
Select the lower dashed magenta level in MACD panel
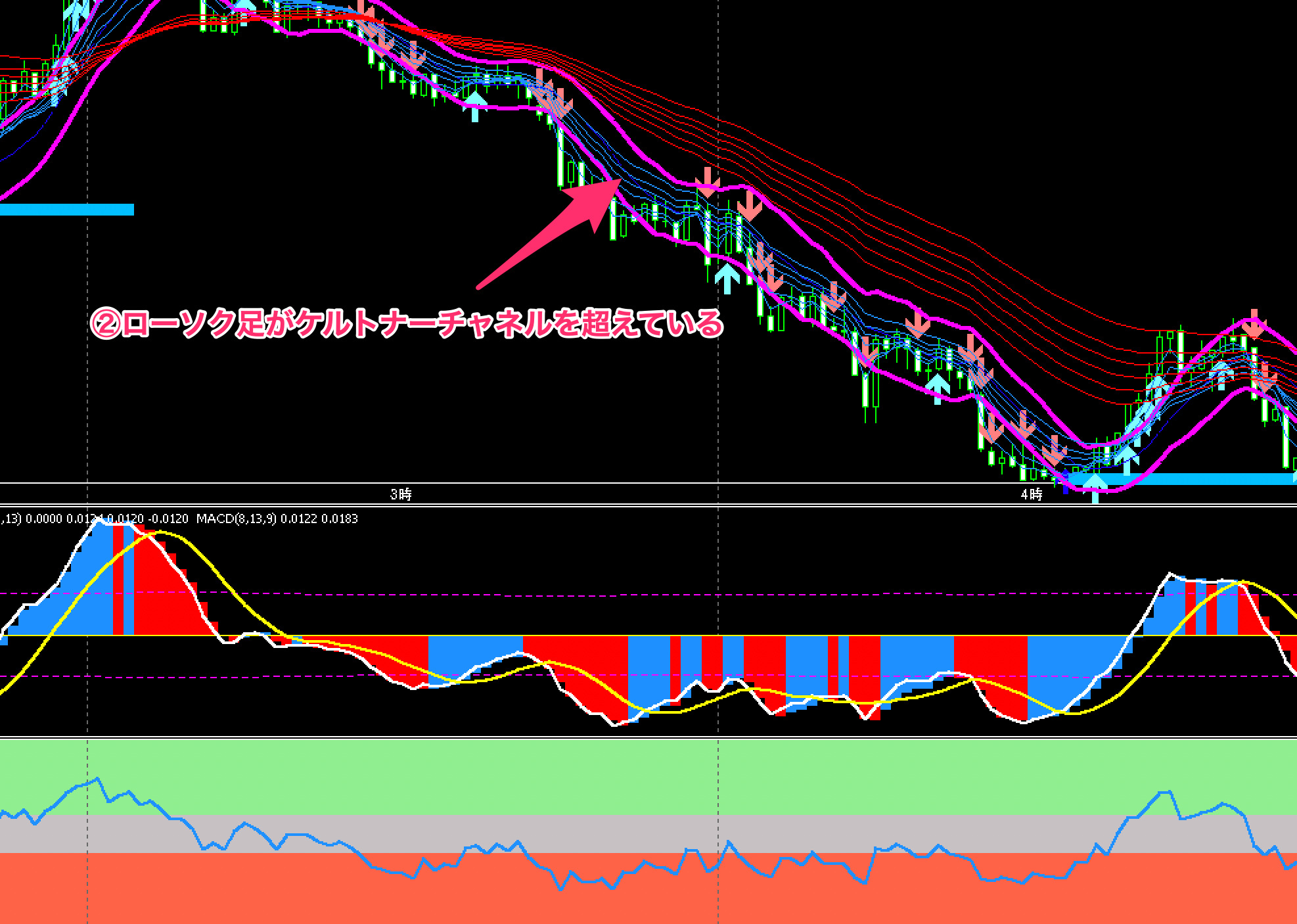pyautogui.click(x=648, y=676)
